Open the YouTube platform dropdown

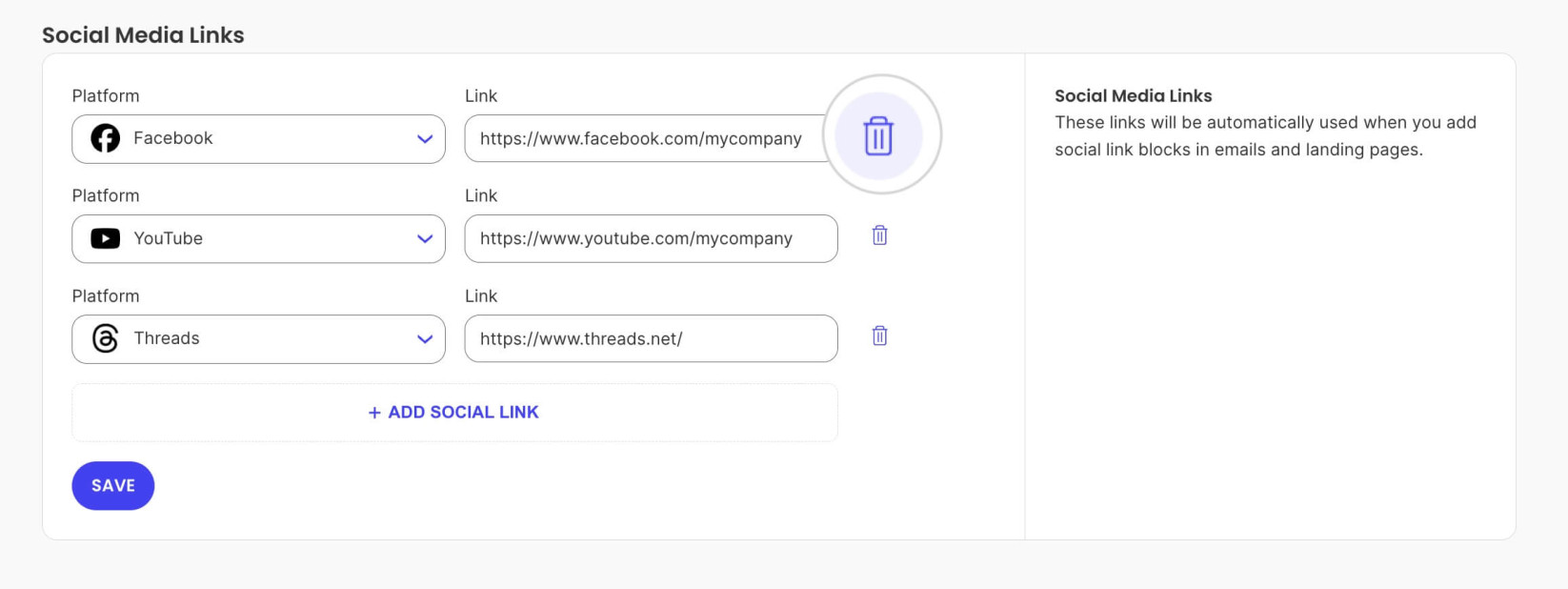[258, 239]
